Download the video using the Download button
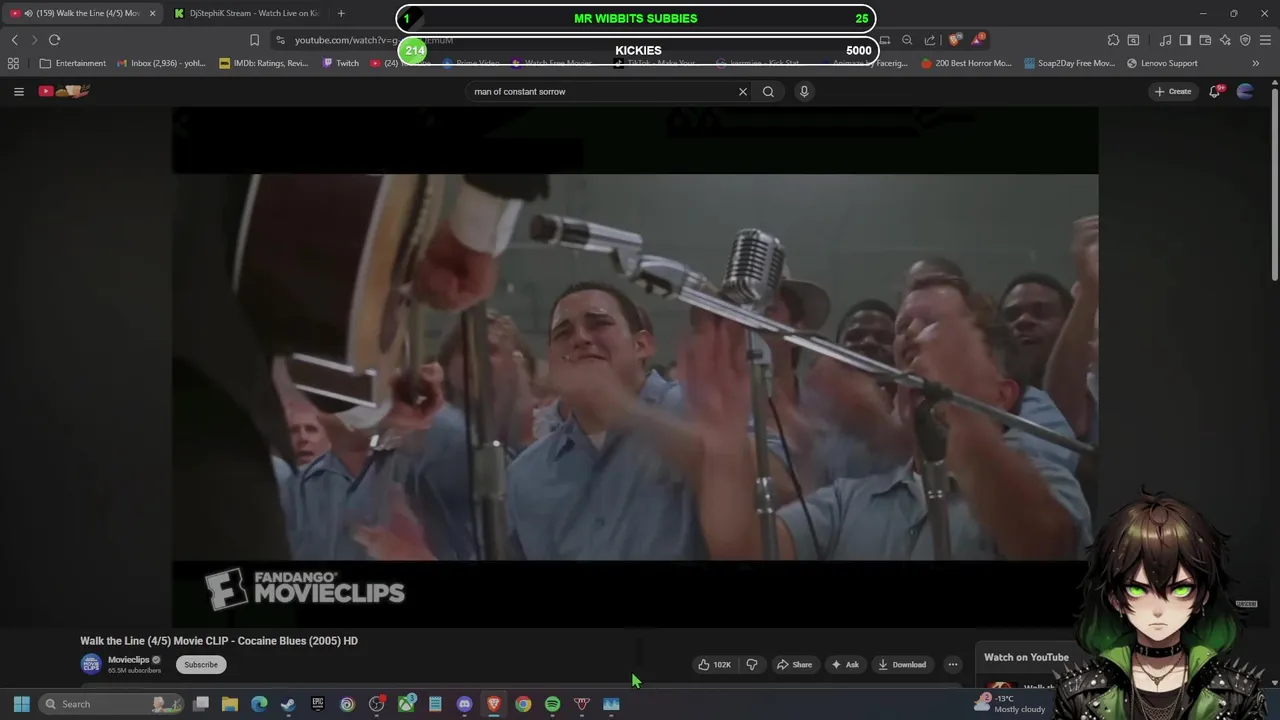Screen dimensions: 1280x720 [x=901, y=664]
